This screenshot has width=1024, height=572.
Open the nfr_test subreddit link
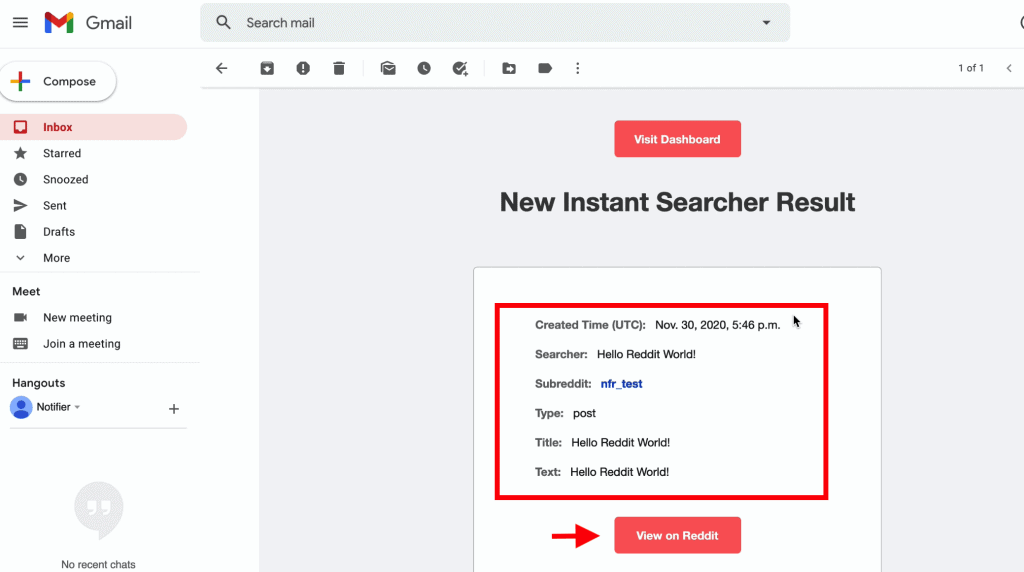tap(621, 384)
